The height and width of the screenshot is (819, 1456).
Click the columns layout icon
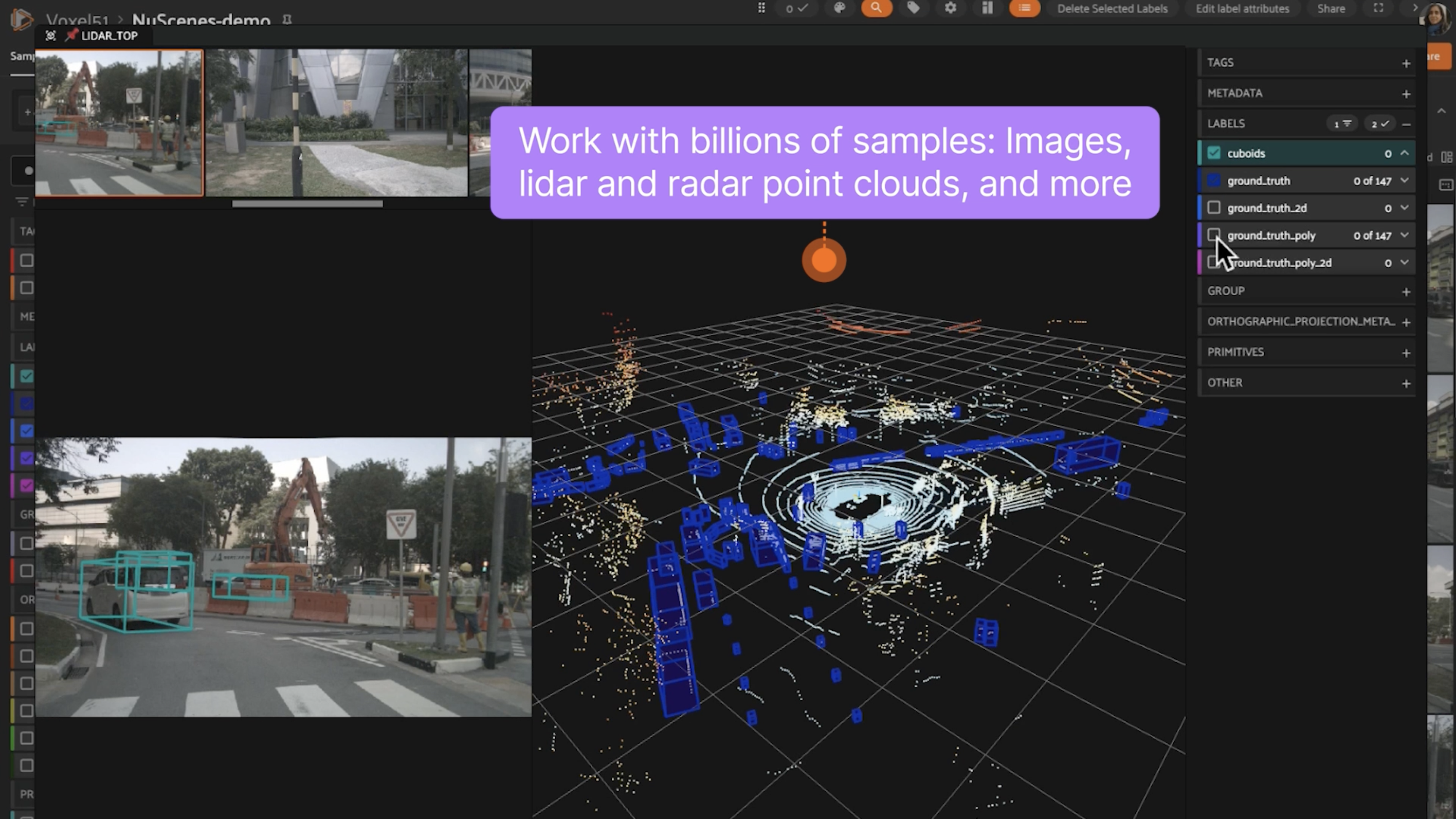[988, 8]
